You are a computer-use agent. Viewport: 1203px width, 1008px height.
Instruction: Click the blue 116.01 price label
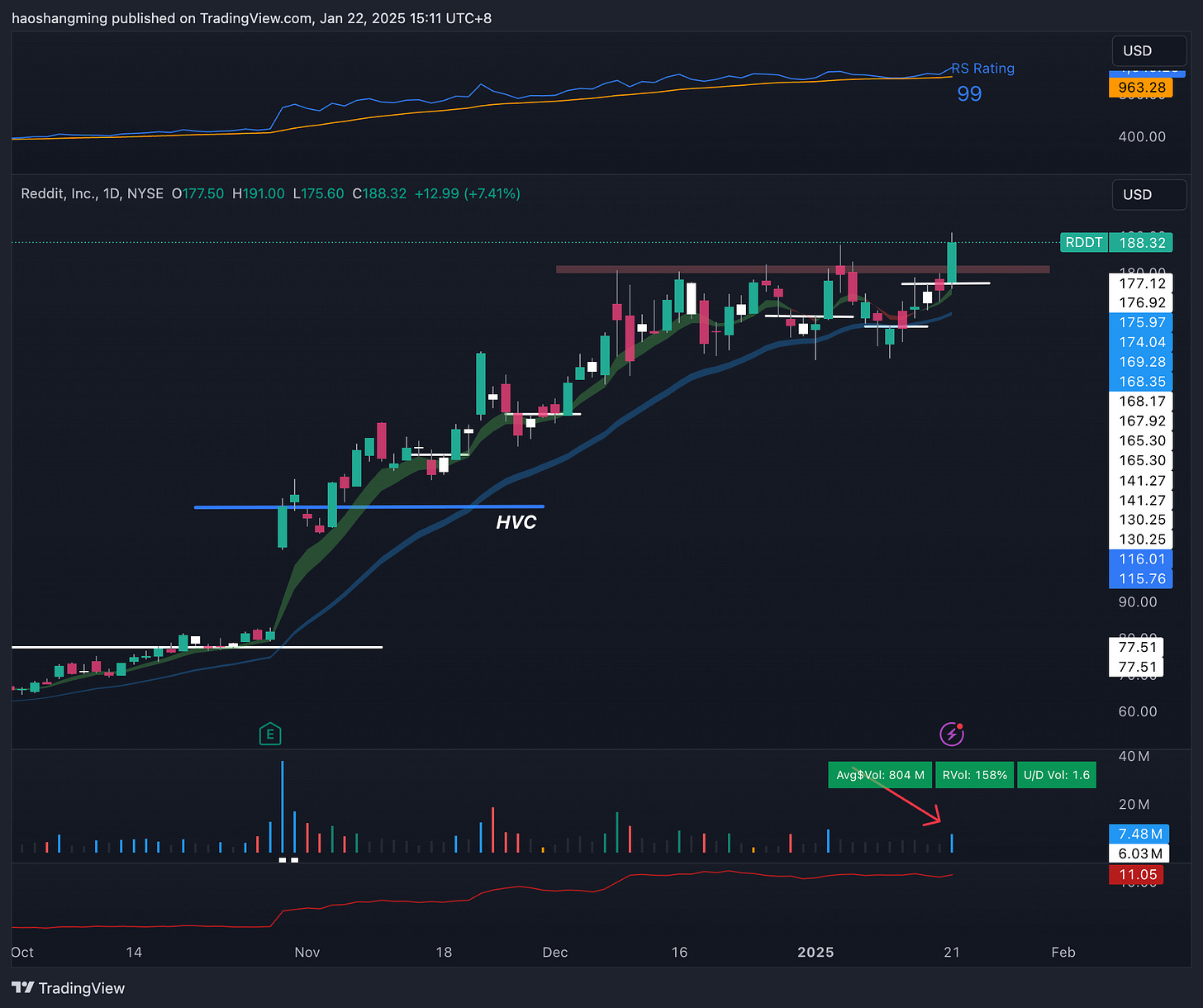coord(1141,559)
